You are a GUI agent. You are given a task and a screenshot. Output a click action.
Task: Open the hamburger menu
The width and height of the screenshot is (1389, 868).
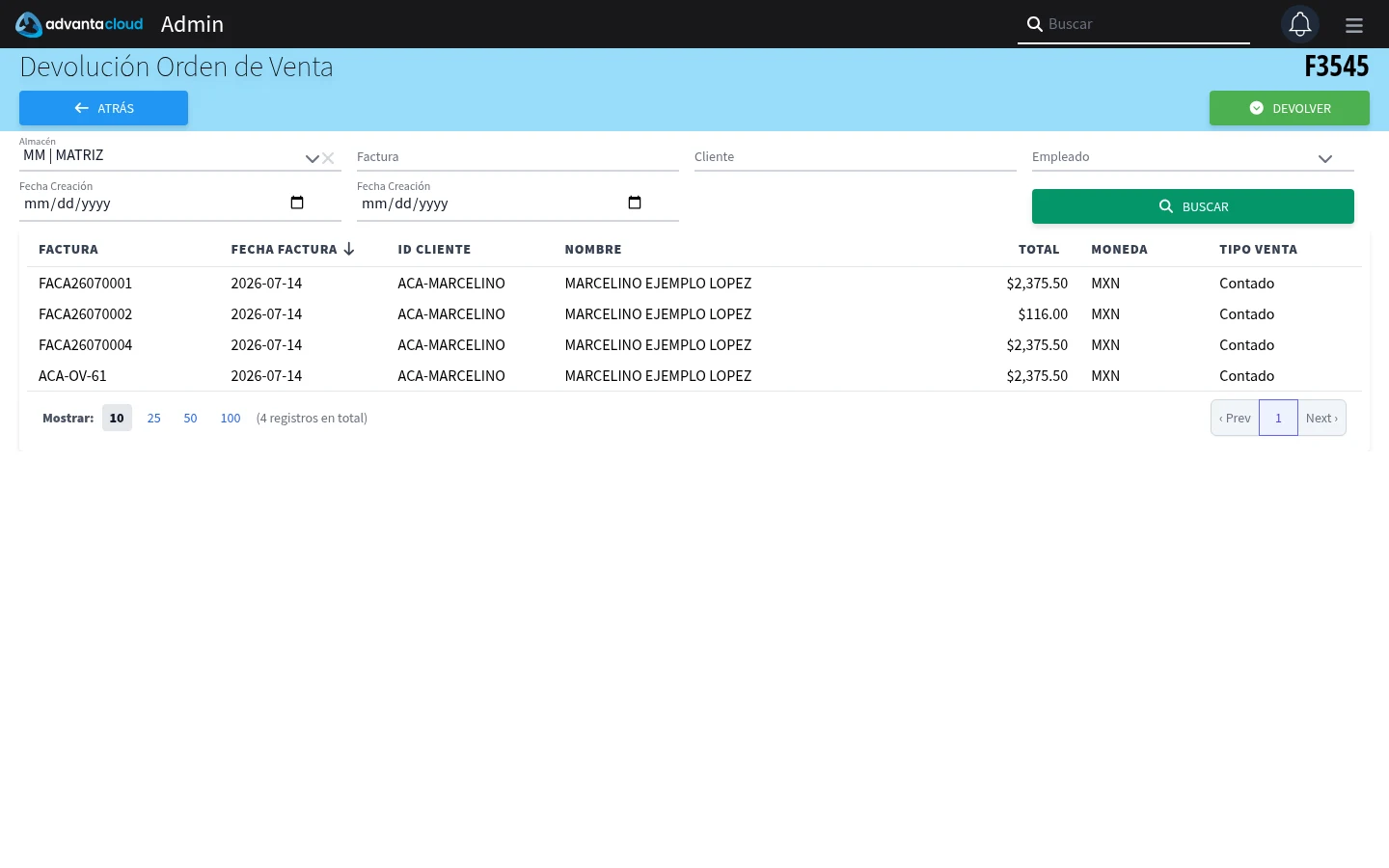pos(1354,25)
